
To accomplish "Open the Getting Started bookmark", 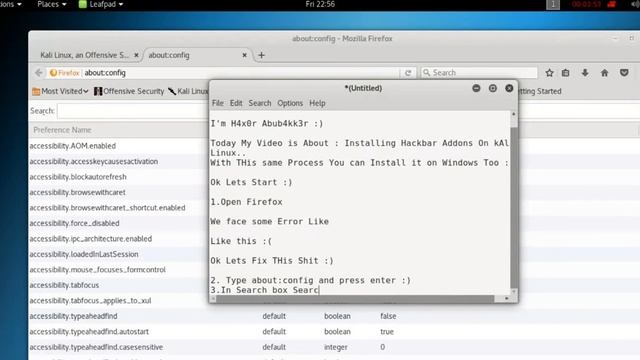I will 540,91.
